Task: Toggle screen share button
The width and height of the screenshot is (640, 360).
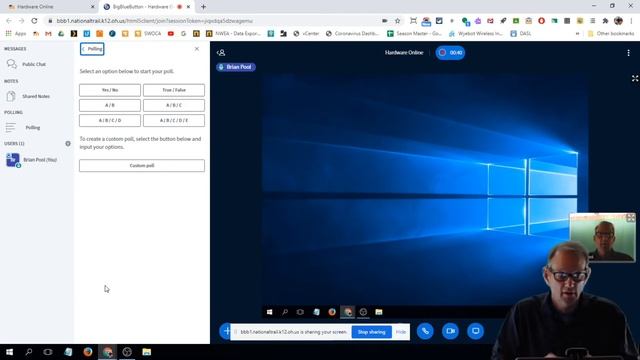Action: [x=476, y=331]
